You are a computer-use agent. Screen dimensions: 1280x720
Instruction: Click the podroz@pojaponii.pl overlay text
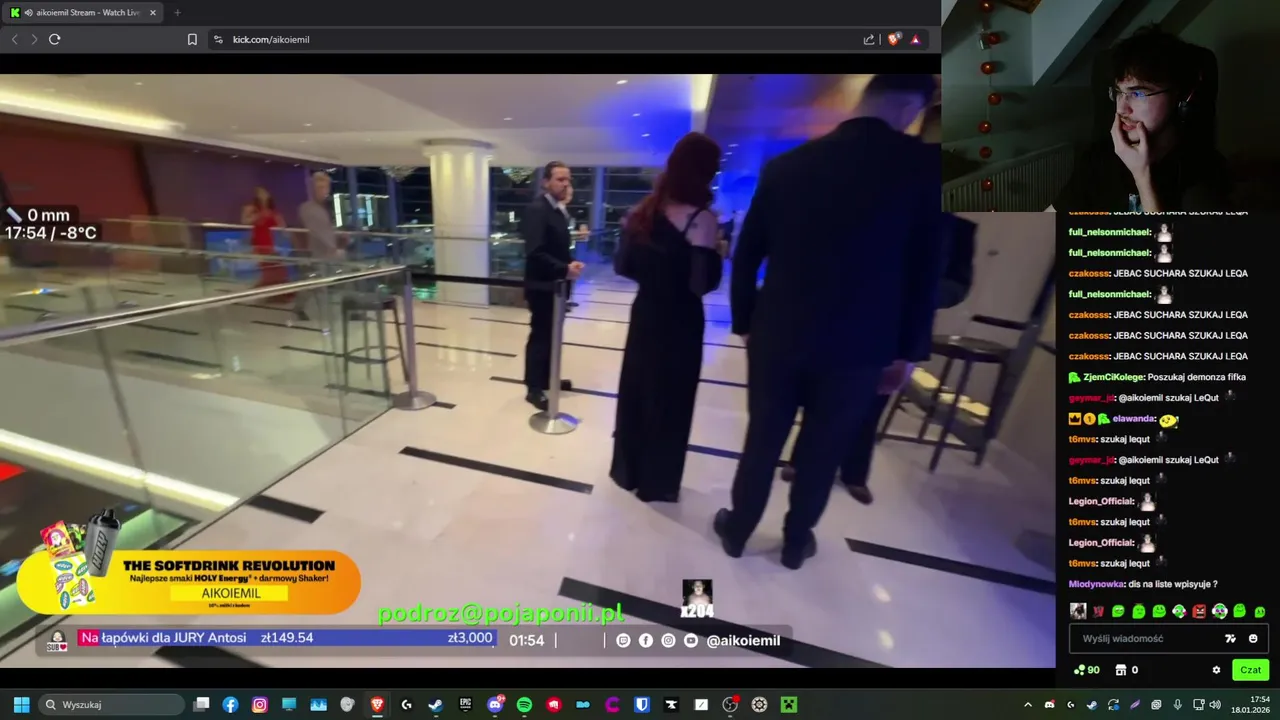click(x=501, y=613)
